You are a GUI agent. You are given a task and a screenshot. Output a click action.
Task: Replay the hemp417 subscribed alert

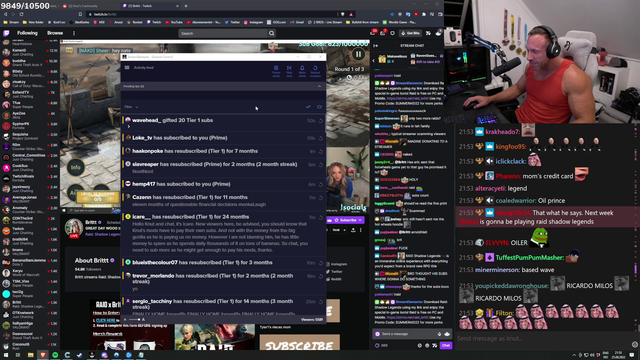321,184
